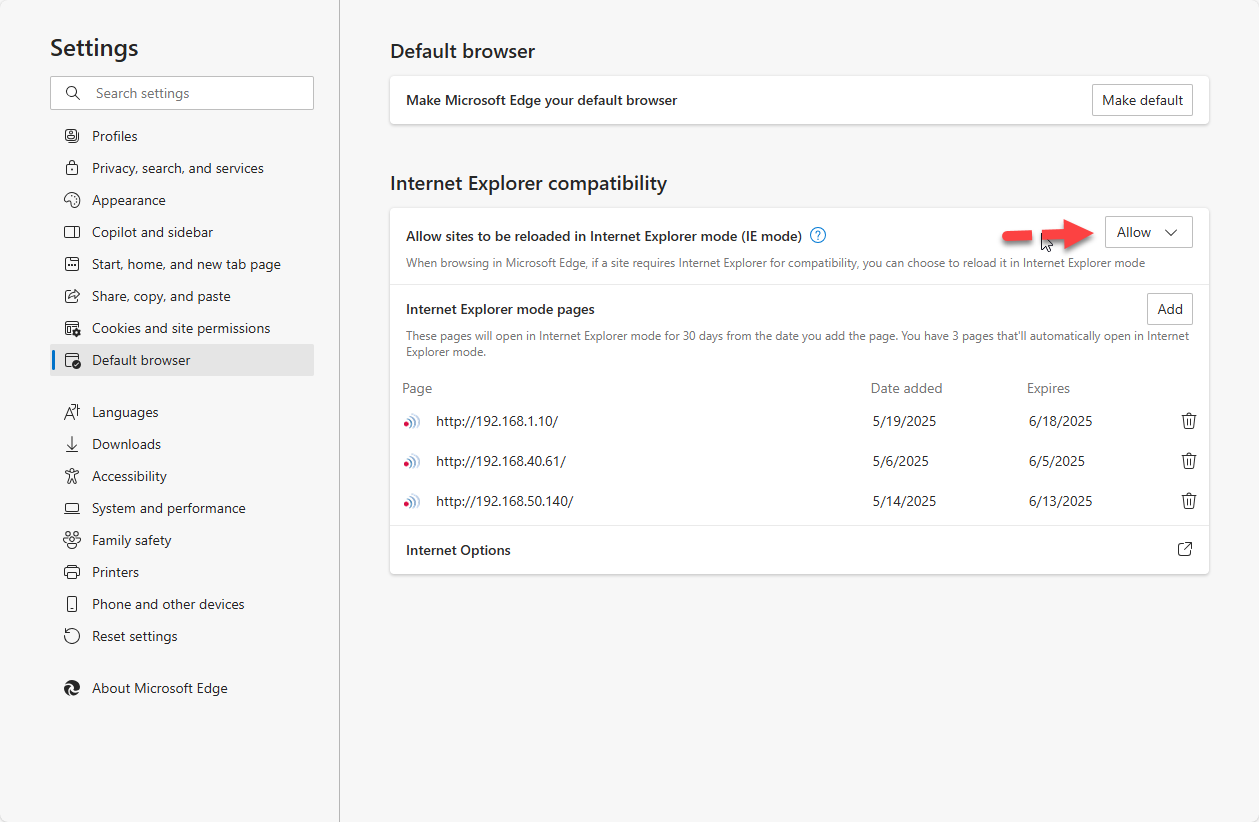Open Internet Options
Viewport: 1259px width, 822px height.
pos(799,550)
